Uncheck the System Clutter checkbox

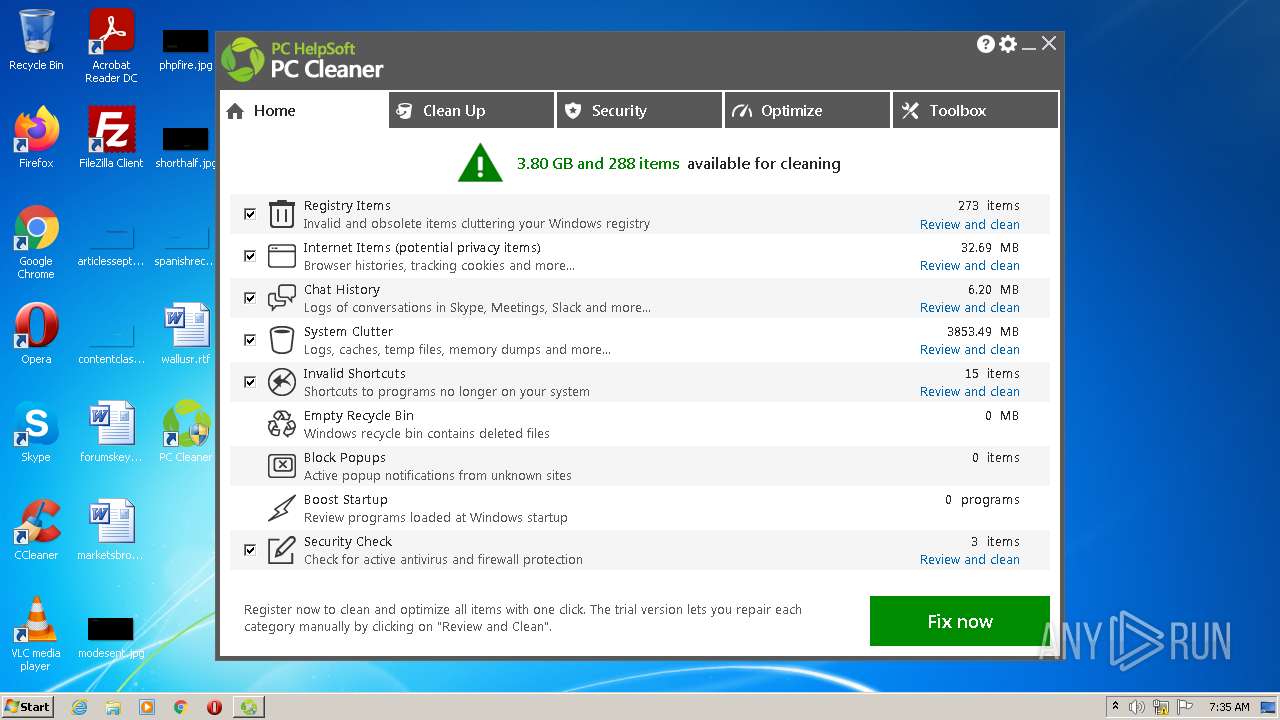250,340
